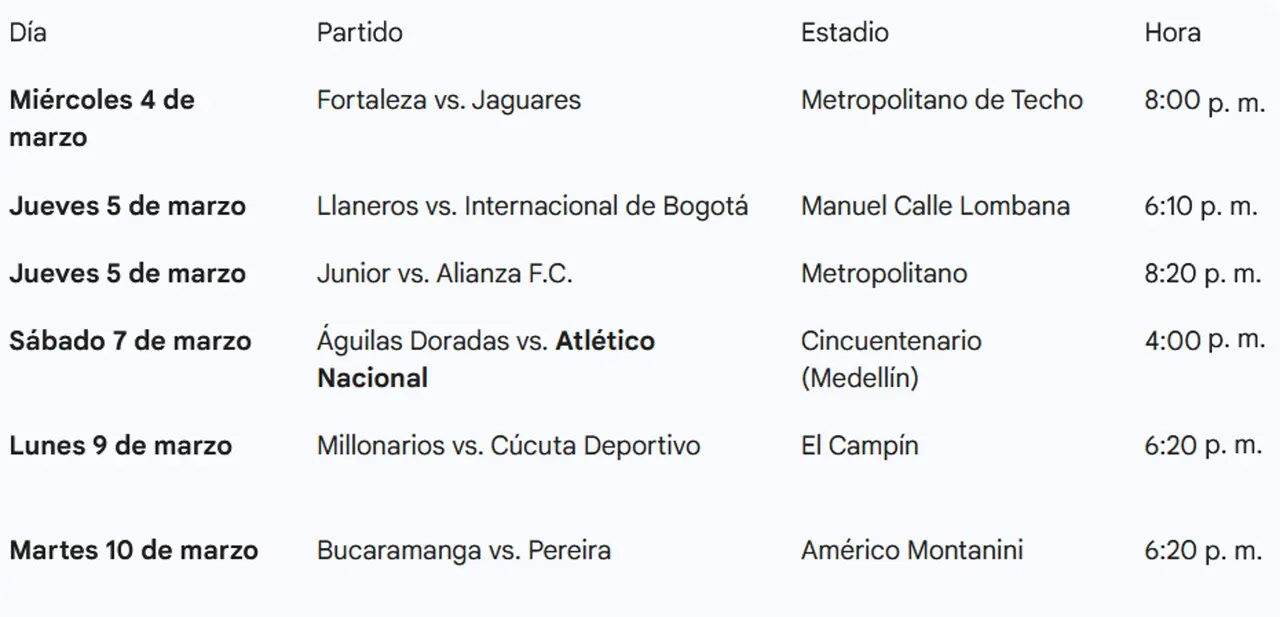Screen dimensions: 1280x617
Task: Select the Sábado 7 de marzo date
Action: pyautogui.click(x=130, y=341)
